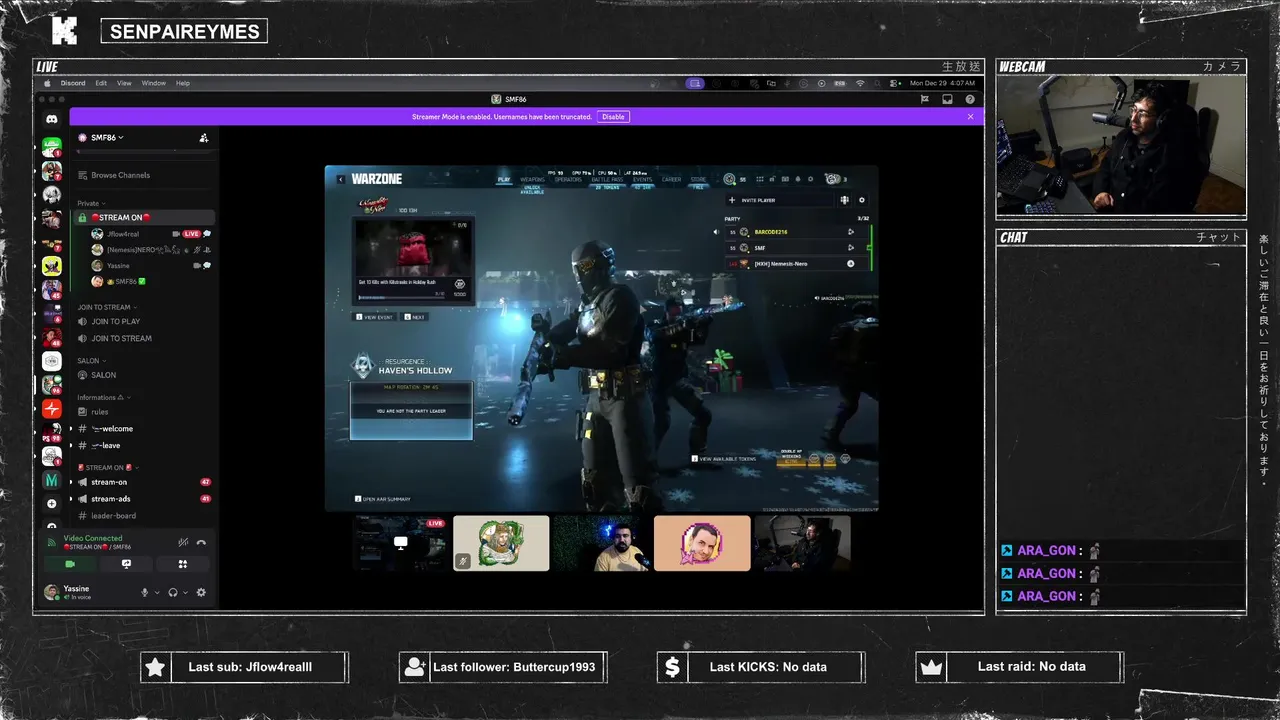
Task: Deafen with headphones icon
Action: click(173, 592)
